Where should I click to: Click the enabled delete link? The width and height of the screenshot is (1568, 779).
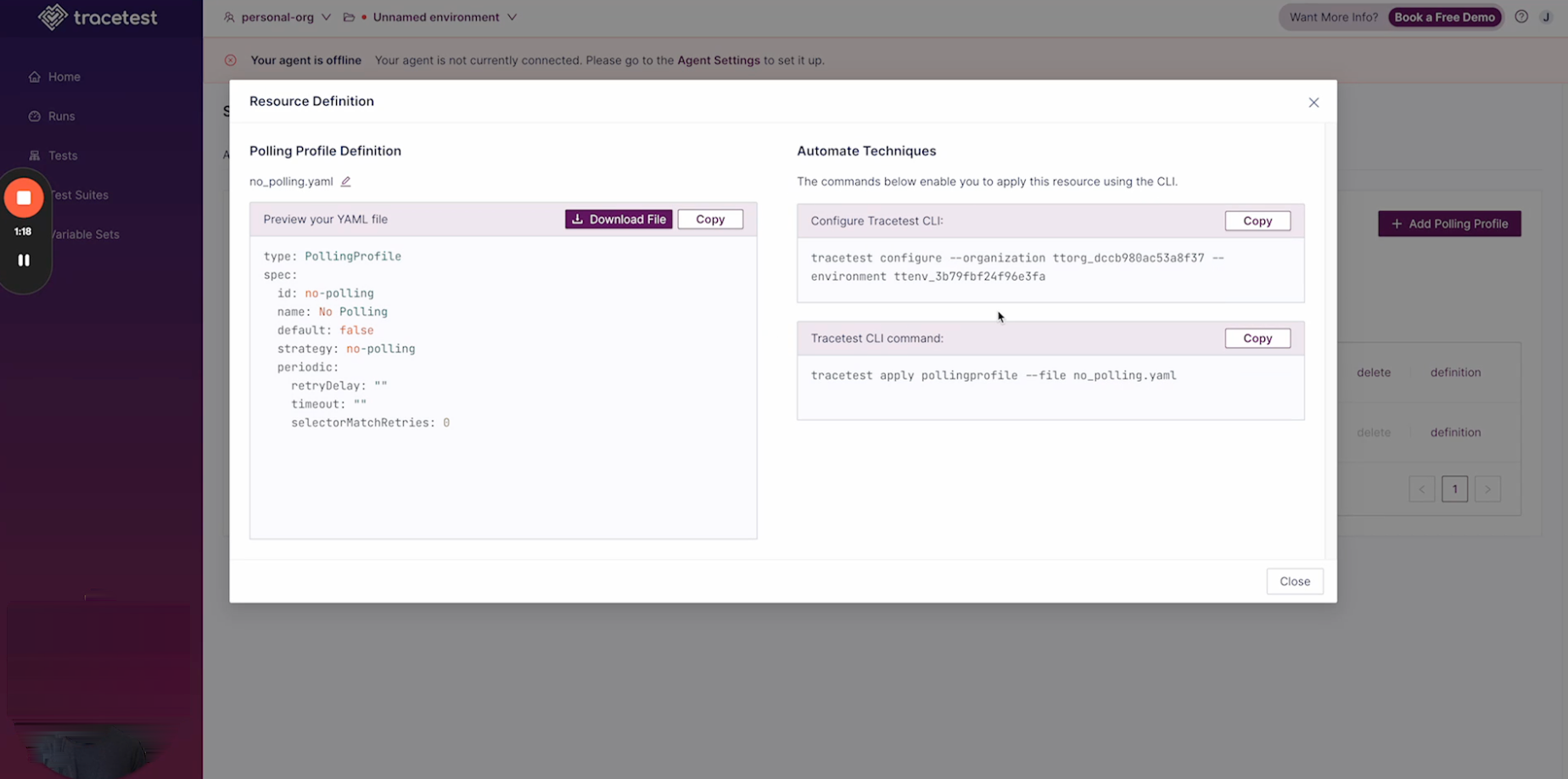click(x=1374, y=373)
